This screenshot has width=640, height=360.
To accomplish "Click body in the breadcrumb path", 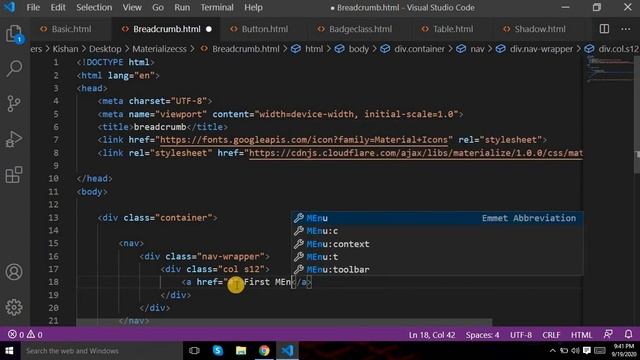I will (358, 49).
